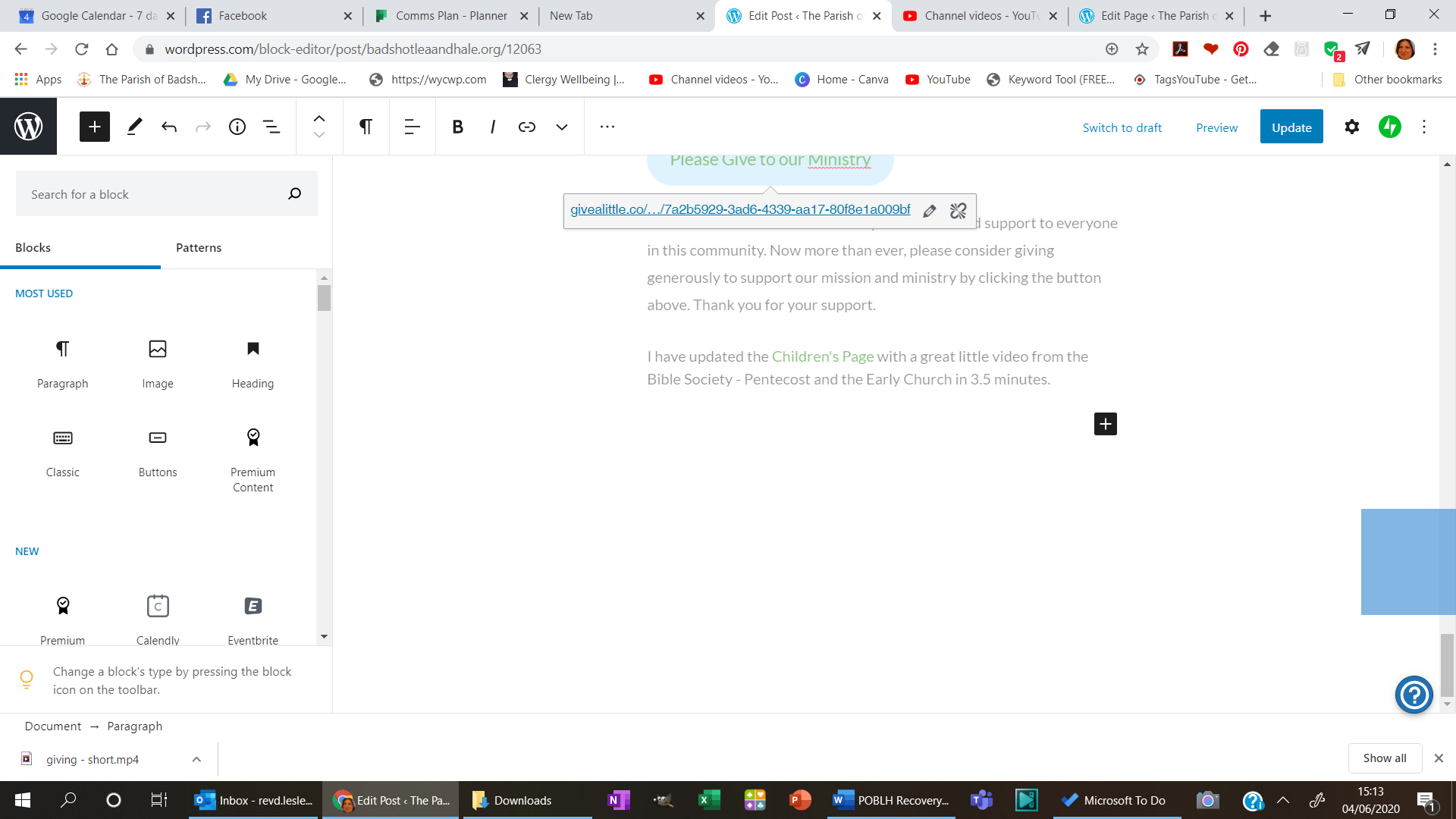Click the undo arrow in toolbar
Image resolution: width=1456 pixels, height=819 pixels.
[169, 127]
